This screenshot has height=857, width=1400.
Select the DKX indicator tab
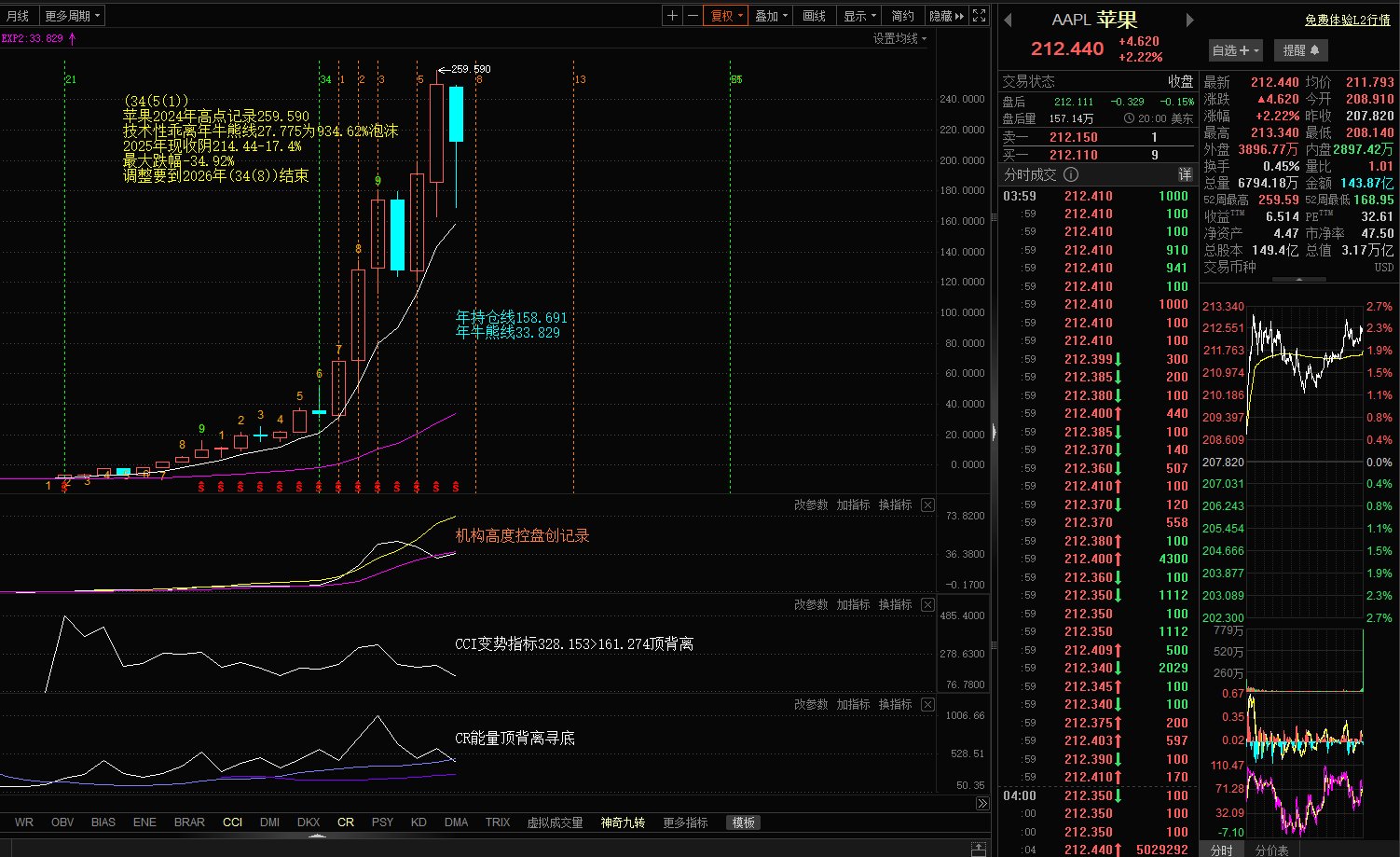point(309,822)
